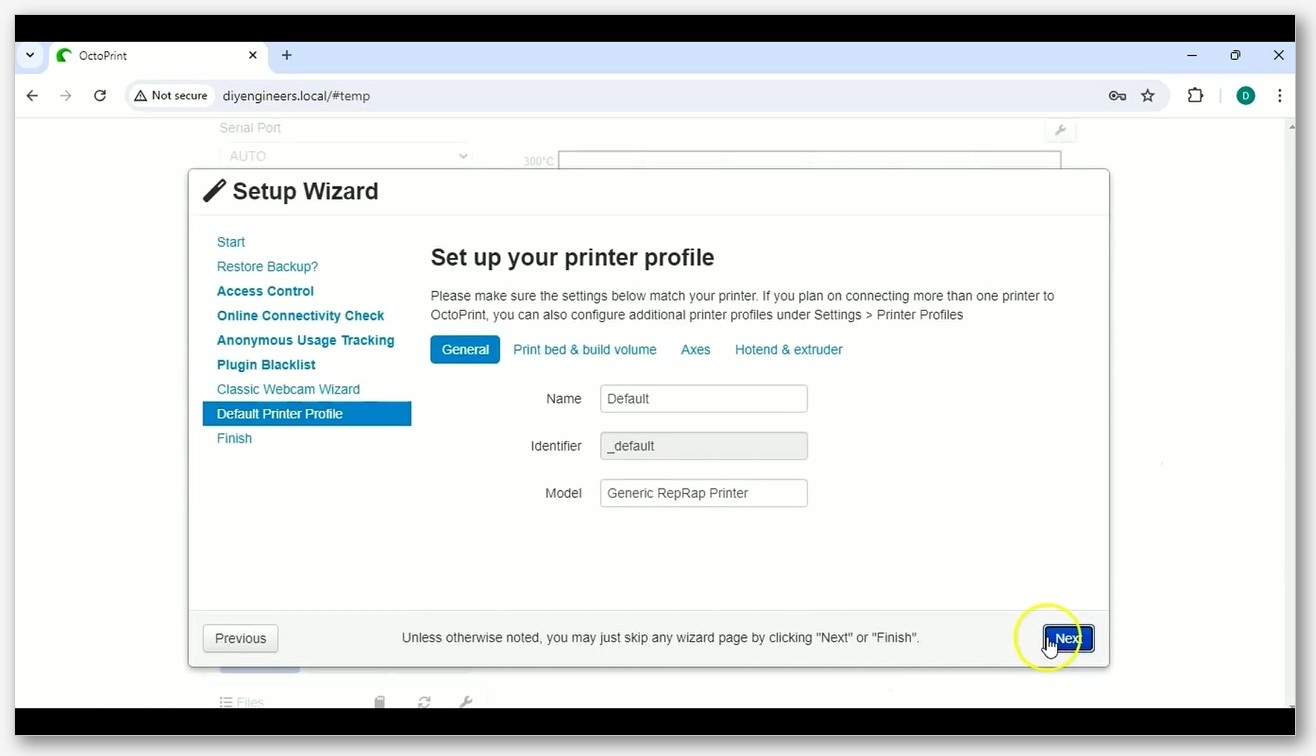
Task: Click the browser back arrow
Action: click(x=32, y=96)
